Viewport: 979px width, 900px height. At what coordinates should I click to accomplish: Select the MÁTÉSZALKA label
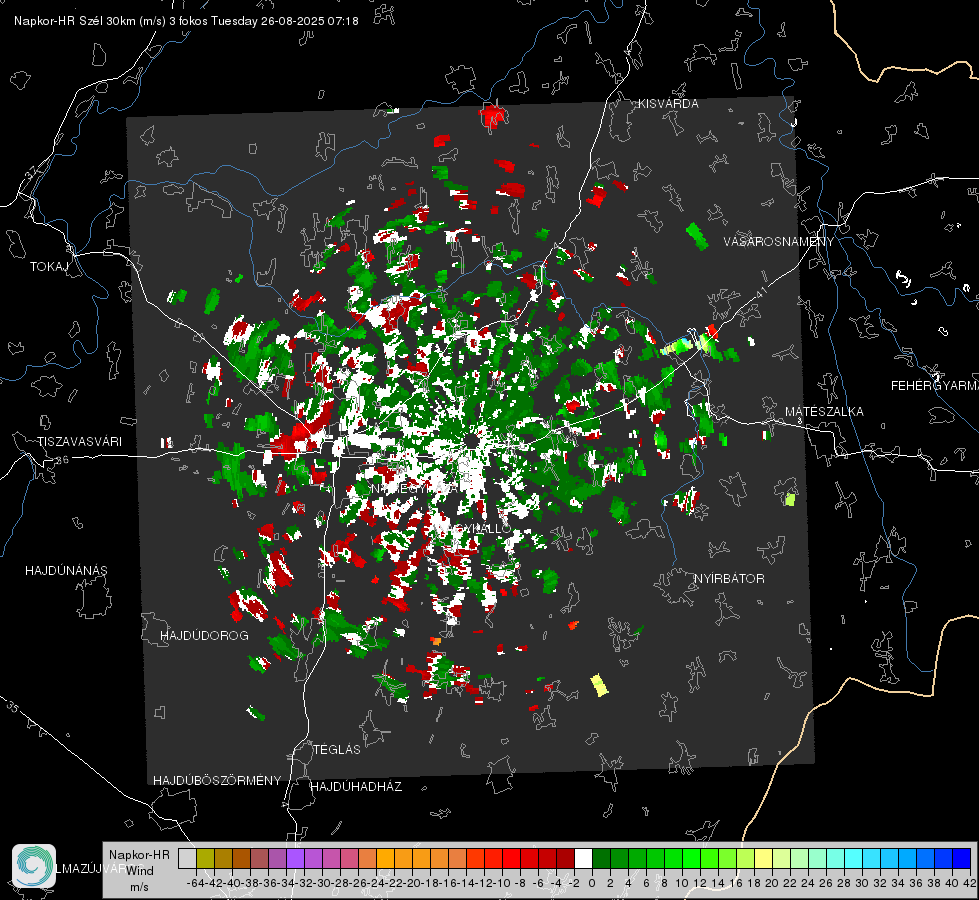tap(824, 411)
